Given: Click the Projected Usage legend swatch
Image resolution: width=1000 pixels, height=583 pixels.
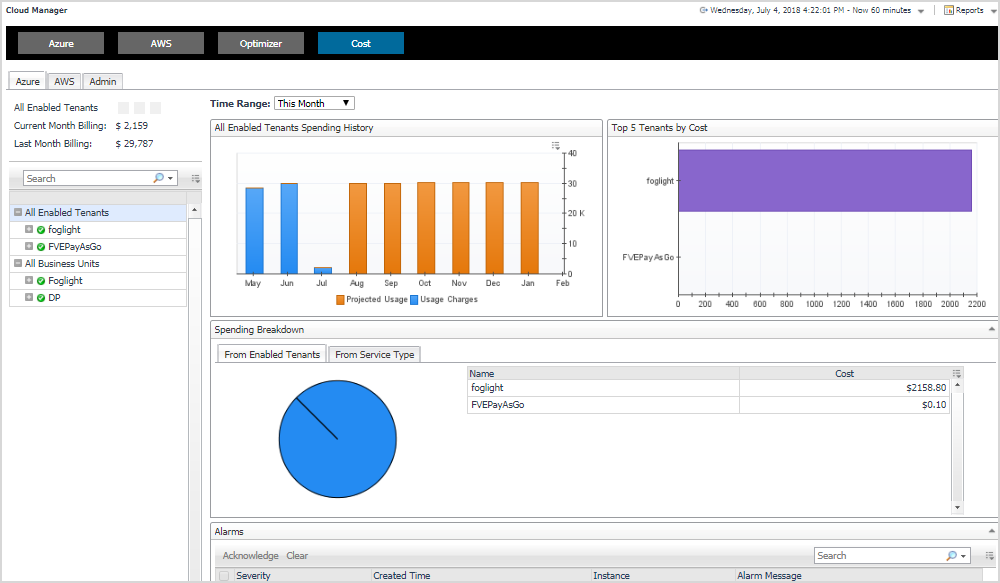Looking at the screenshot, I should (340, 300).
